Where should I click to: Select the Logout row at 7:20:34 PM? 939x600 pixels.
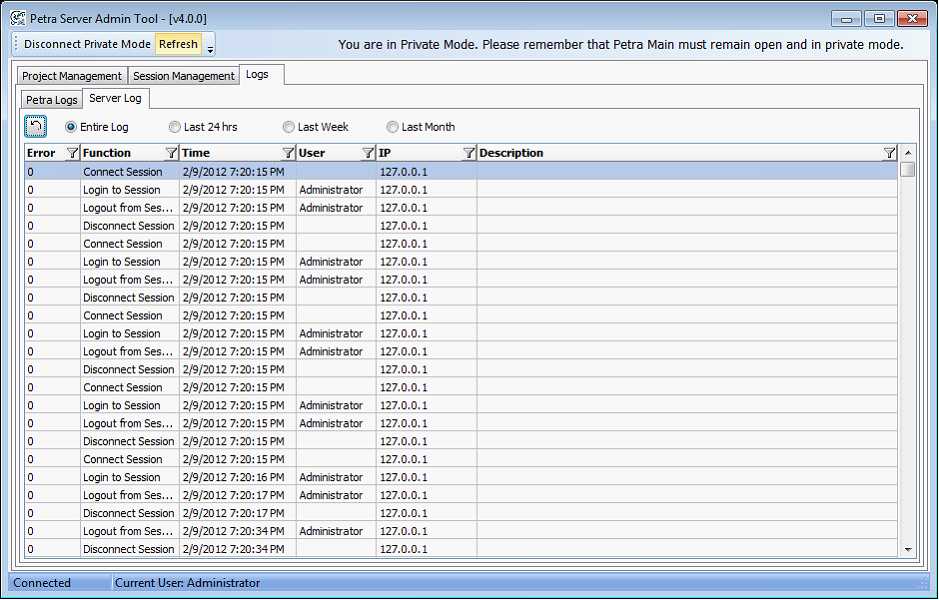coord(461,531)
